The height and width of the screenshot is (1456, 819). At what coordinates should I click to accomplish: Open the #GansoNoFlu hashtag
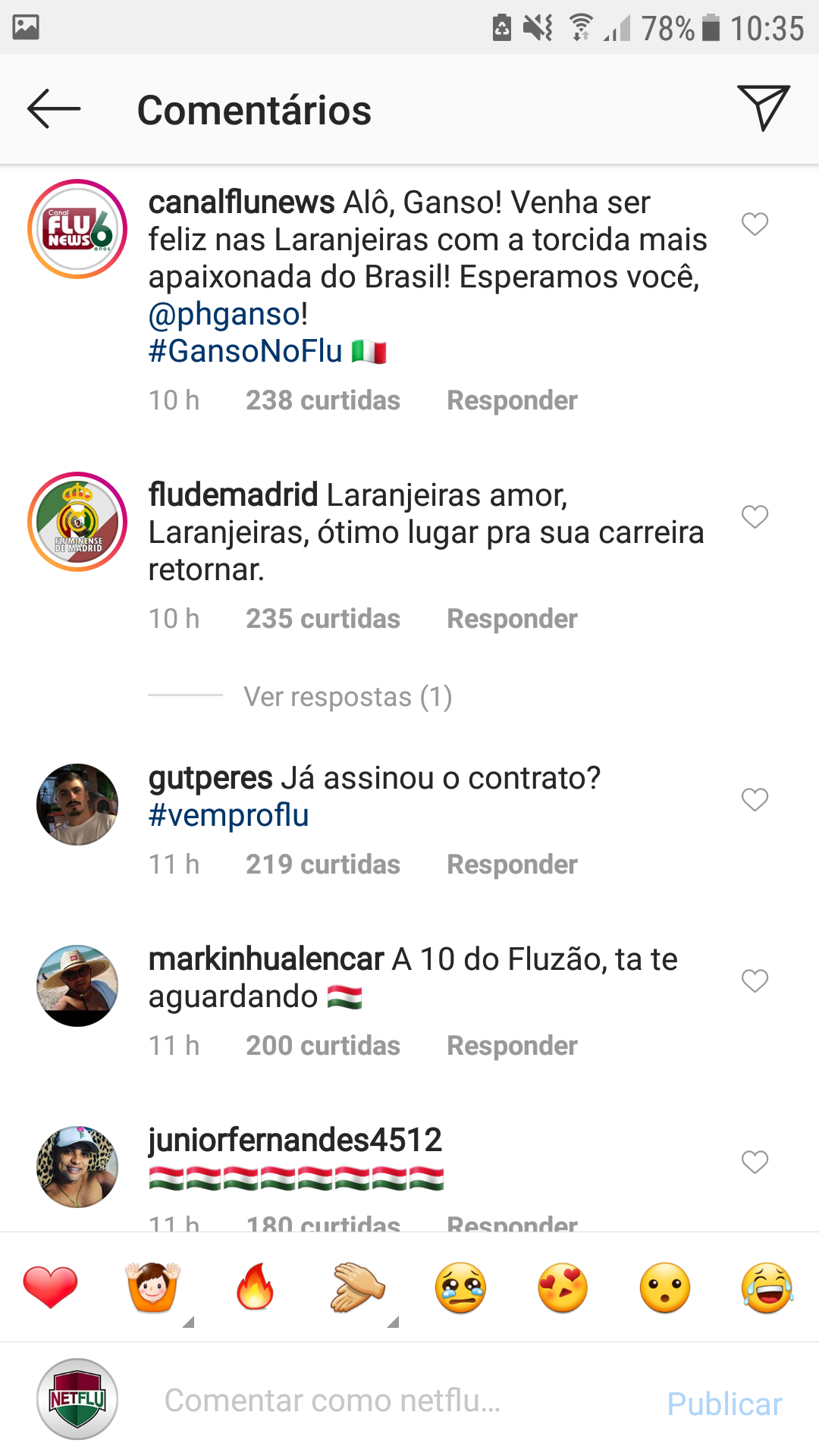[246, 351]
